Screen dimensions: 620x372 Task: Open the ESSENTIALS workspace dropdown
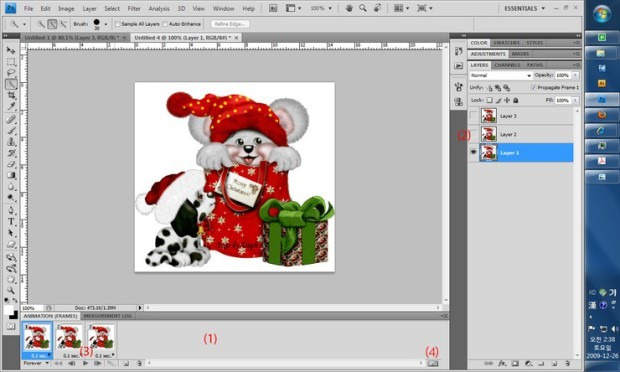pyautogui.click(x=524, y=8)
